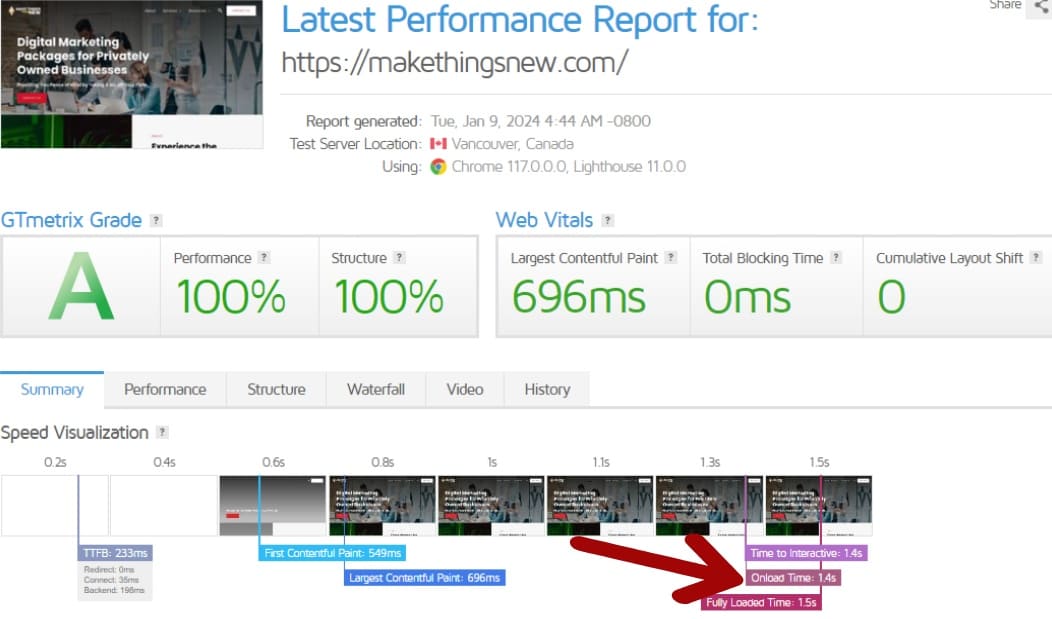Screen dimensions: 1052x619
Task: Click the Canada flag icon
Action: coord(439,143)
